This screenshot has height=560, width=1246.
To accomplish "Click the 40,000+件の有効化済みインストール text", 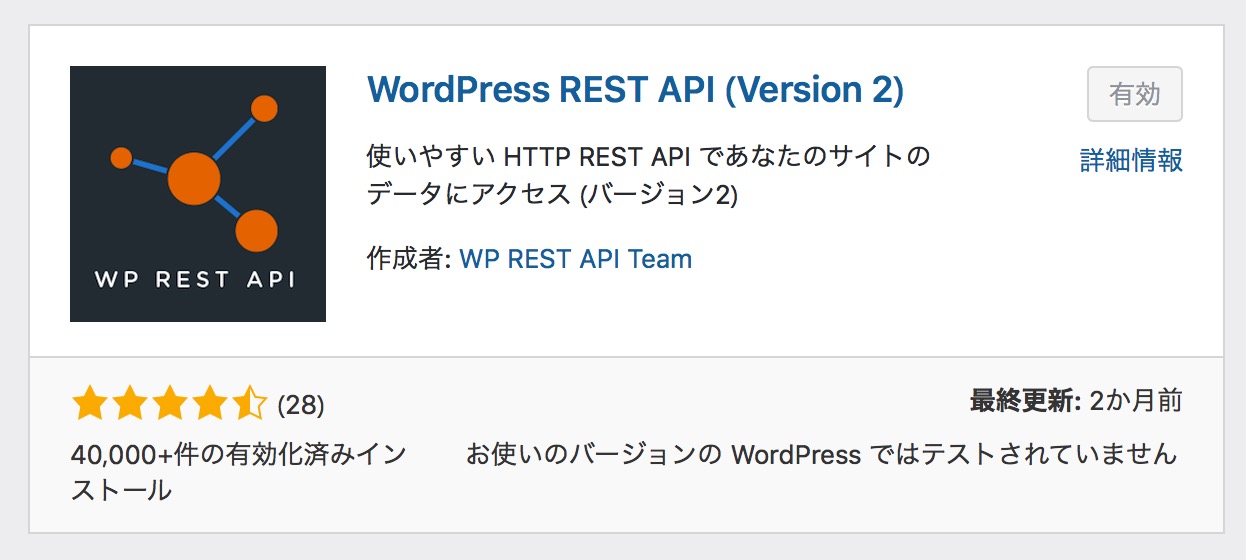I will pyautogui.click(x=239, y=472).
